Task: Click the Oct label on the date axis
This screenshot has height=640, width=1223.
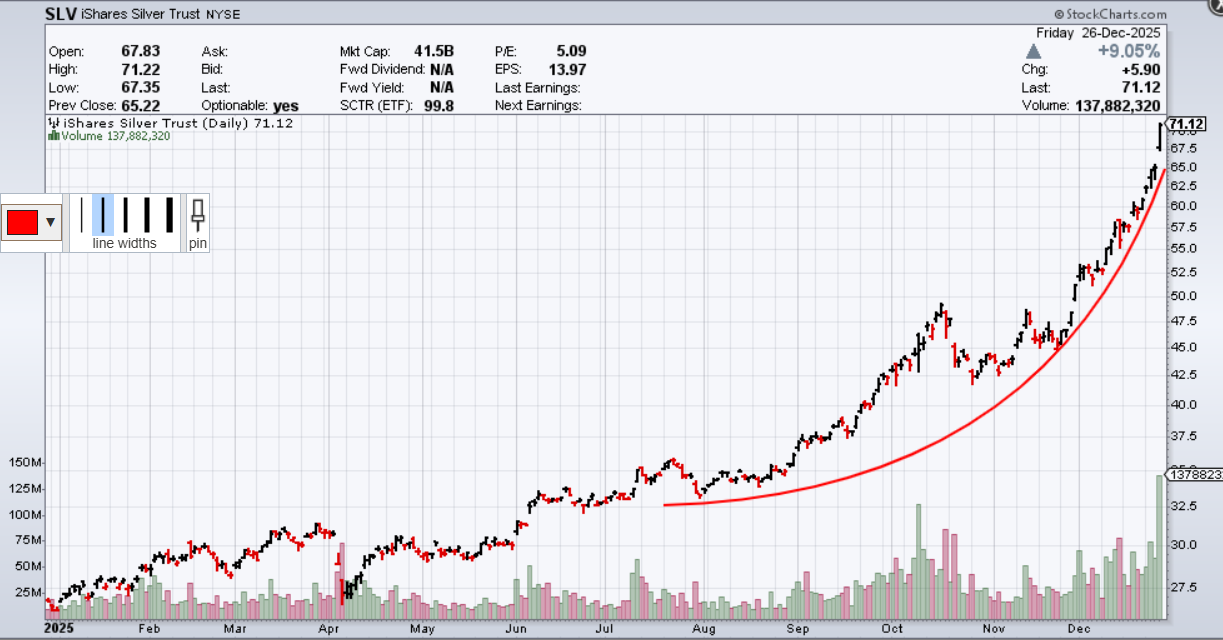Action: click(892, 629)
